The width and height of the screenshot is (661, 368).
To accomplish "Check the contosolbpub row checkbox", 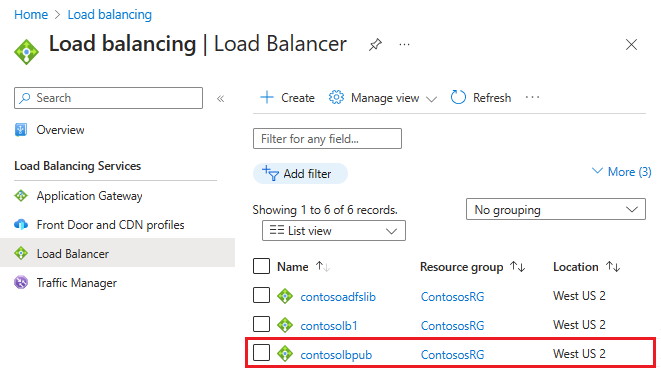I will [261, 353].
